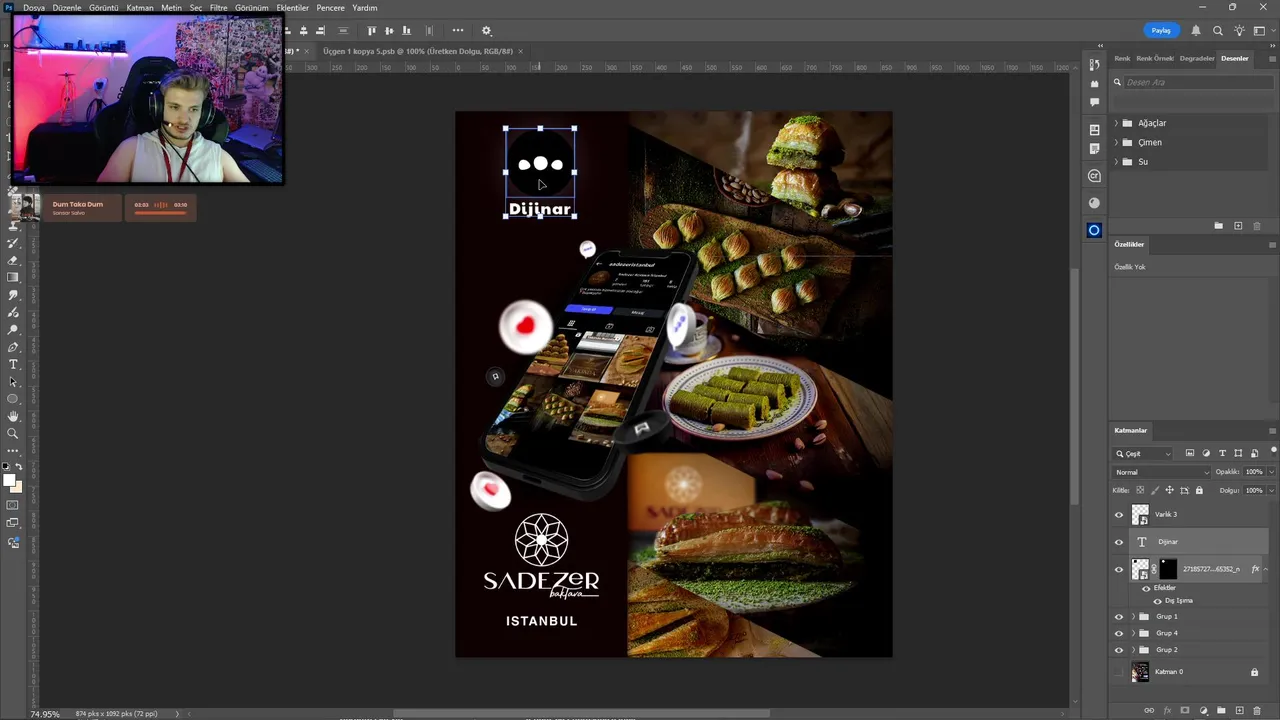Create new pattern group folder button
This screenshot has height=720, width=1280.
(x=1219, y=226)
